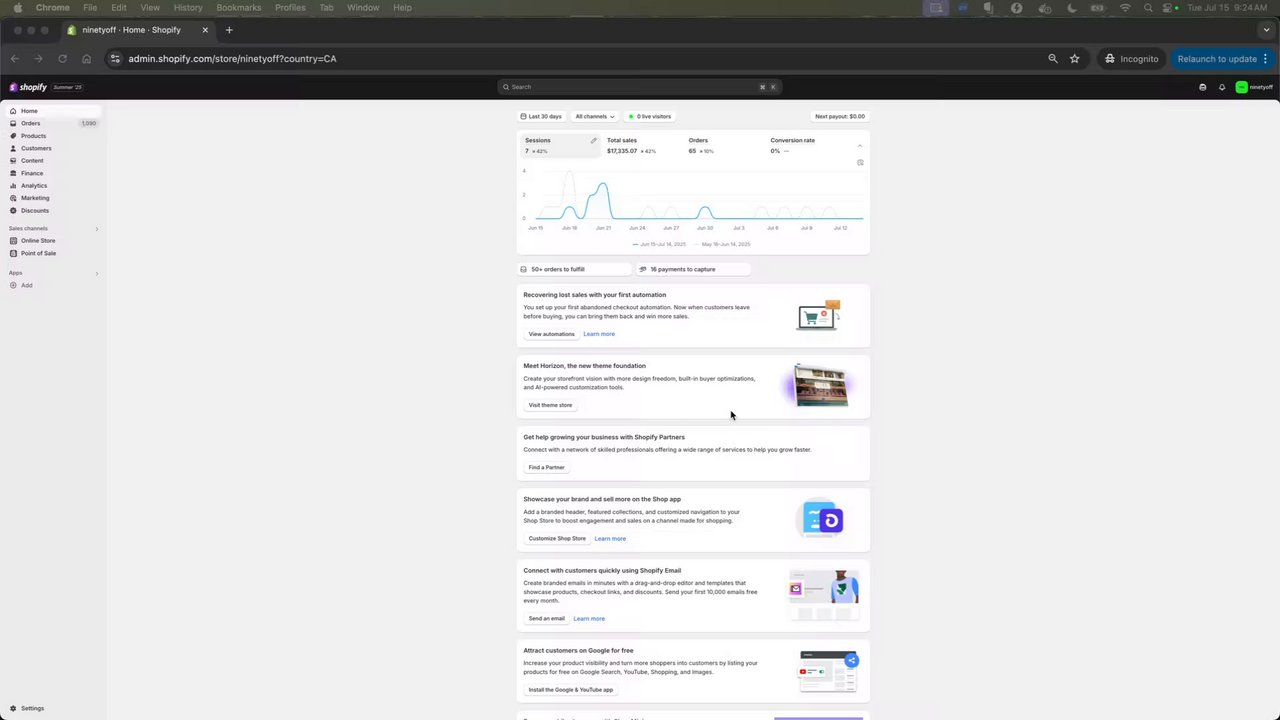
Task: Click Visit theme store
Action: pos(551,405)
